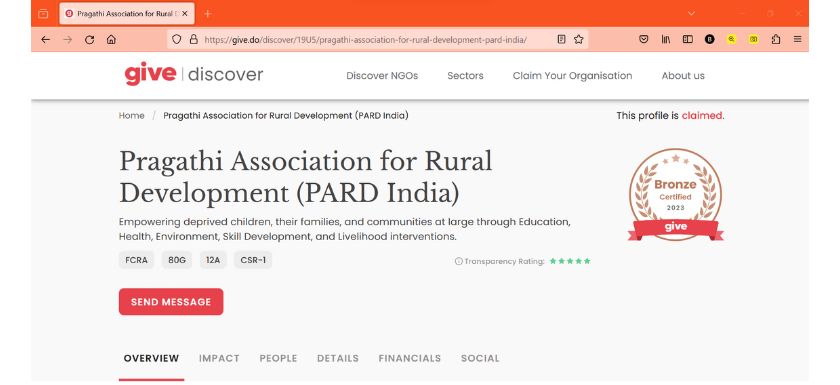Reload the current page
840x385 pixels.
(x=89, y=40)
